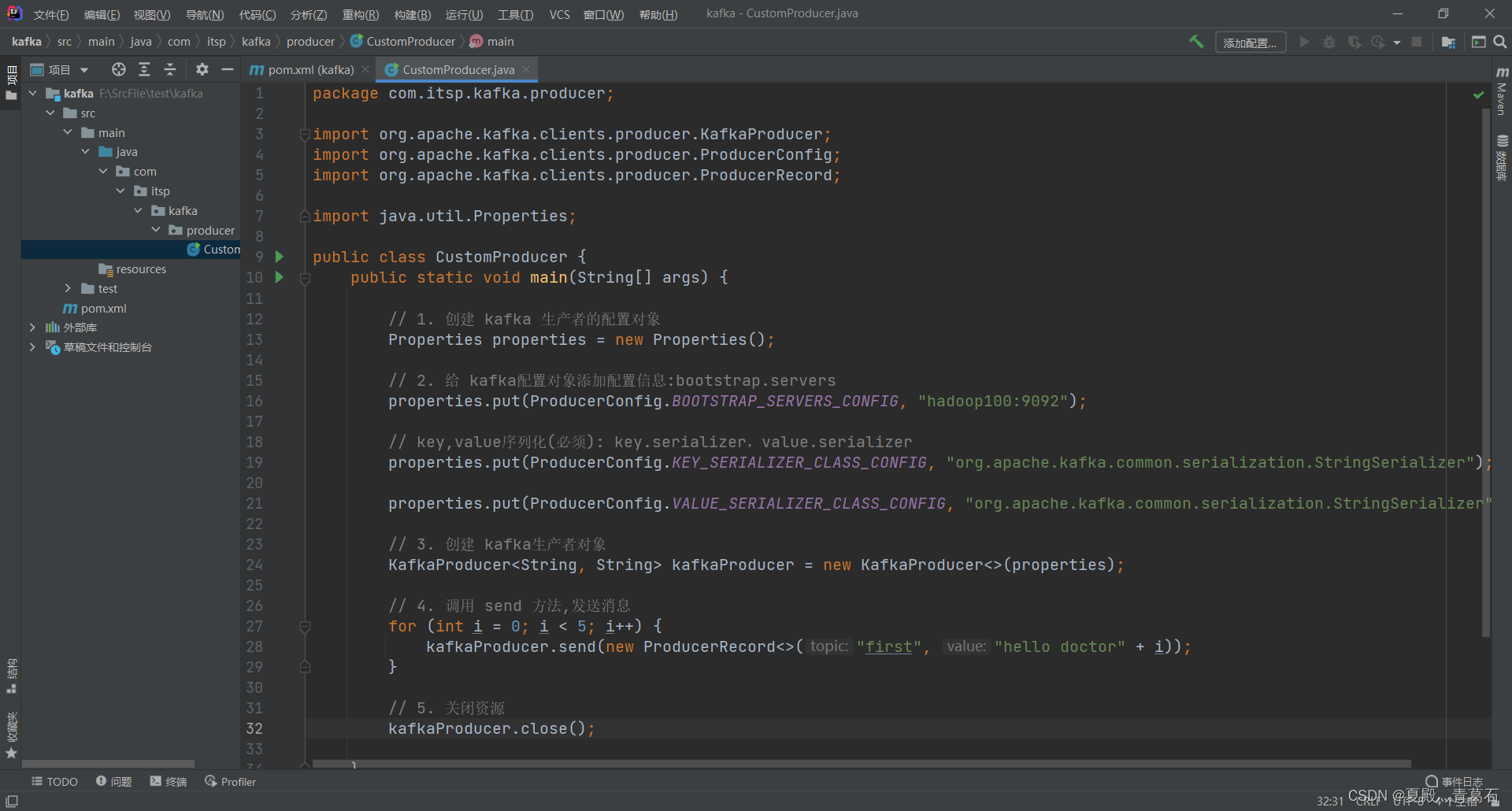Open project panel settings gear
1512x811 pixels.
pyautogui.click(x=202, y=69)
